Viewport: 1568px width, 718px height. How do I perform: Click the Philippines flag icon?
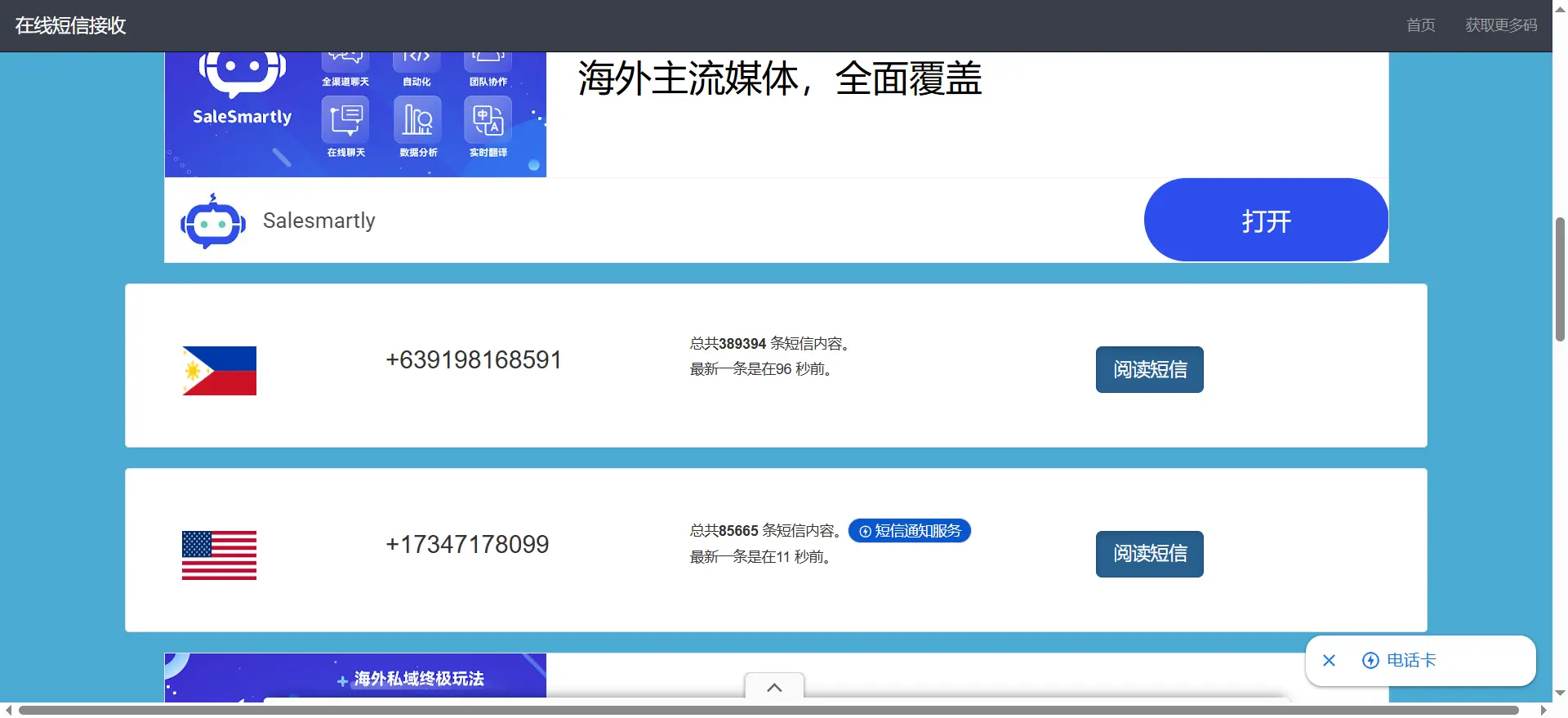tap(219, 371)
